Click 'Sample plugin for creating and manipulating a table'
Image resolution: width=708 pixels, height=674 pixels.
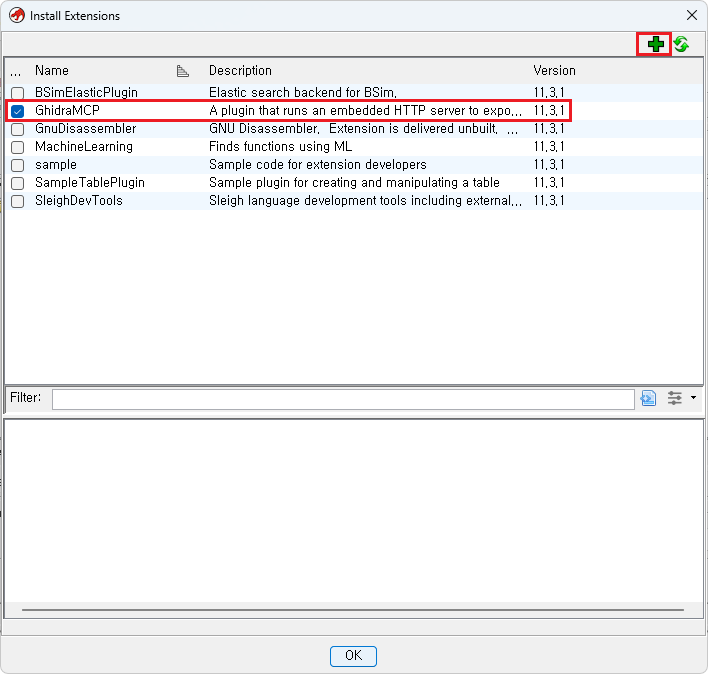(354, 182)
